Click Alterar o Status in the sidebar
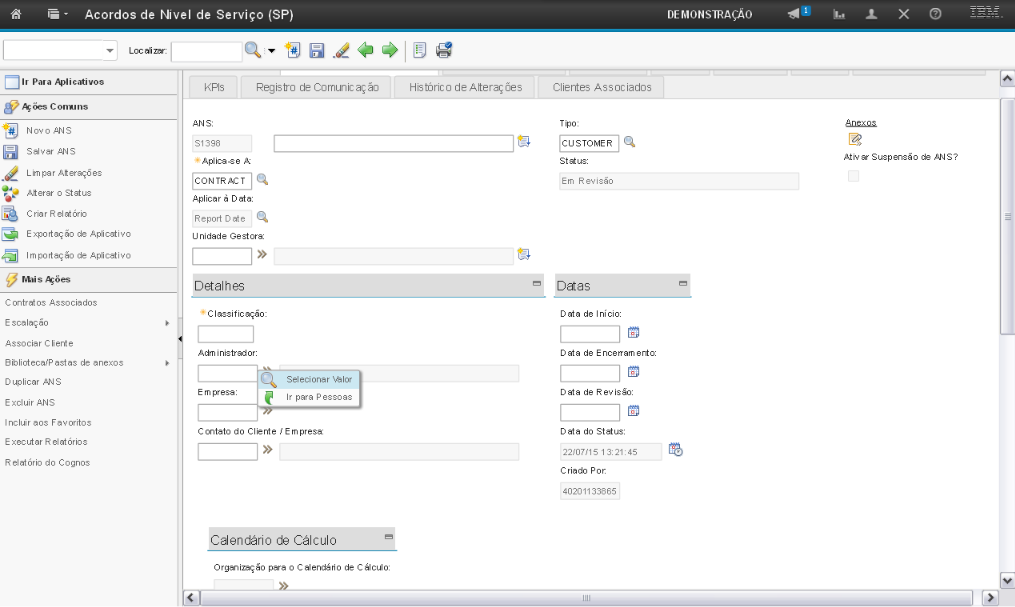The width and height of the screenshot is (1015, 607). tap(59, 192)
